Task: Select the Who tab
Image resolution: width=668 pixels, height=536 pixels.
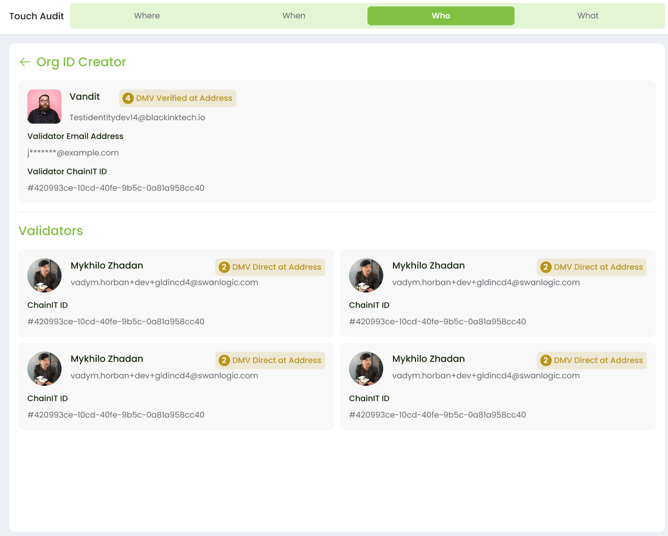Action: tap(441, 16)
